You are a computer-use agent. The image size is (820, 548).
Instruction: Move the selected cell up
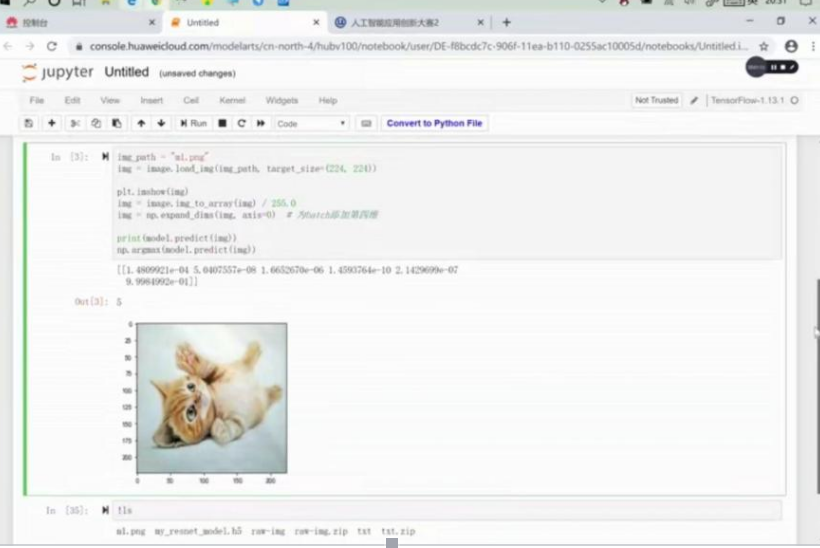pyautogui.click(x=140, y=123)
